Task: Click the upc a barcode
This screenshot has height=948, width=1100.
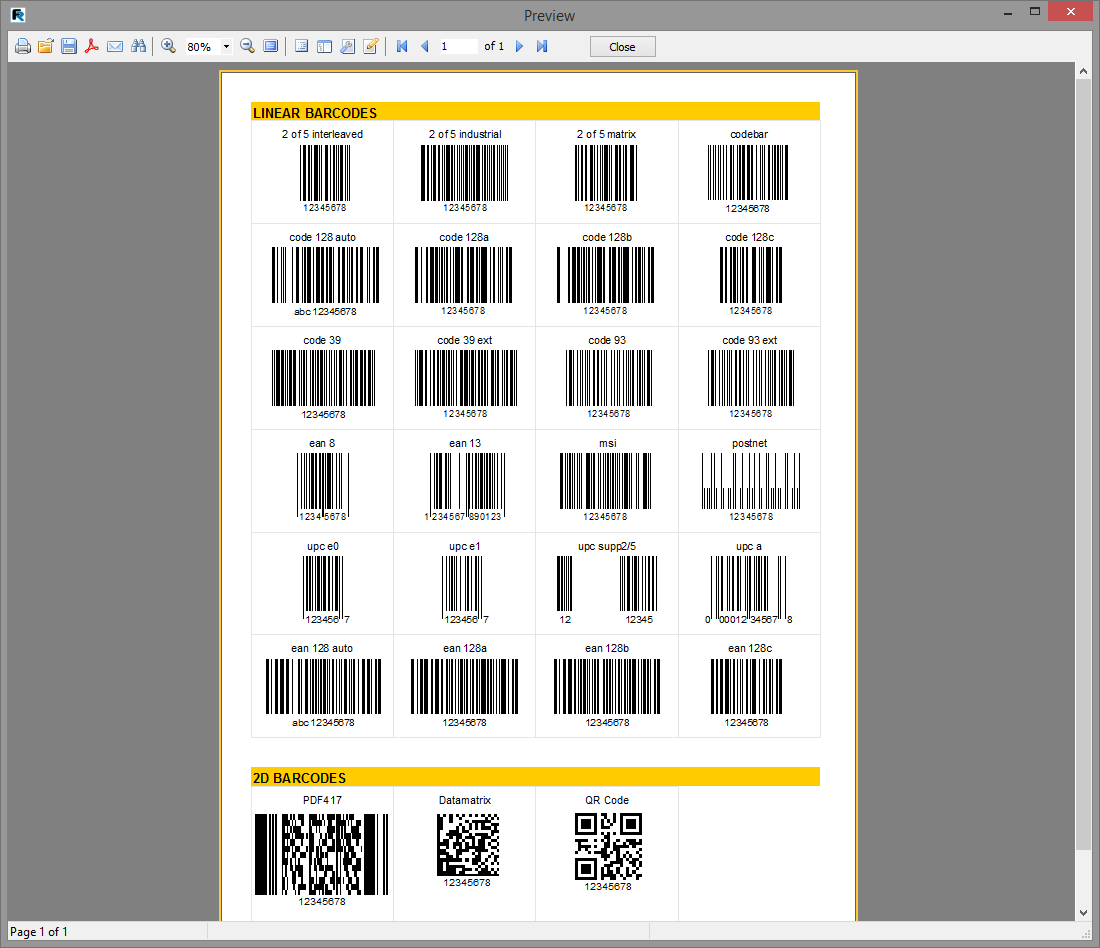Action: point(749,588)
